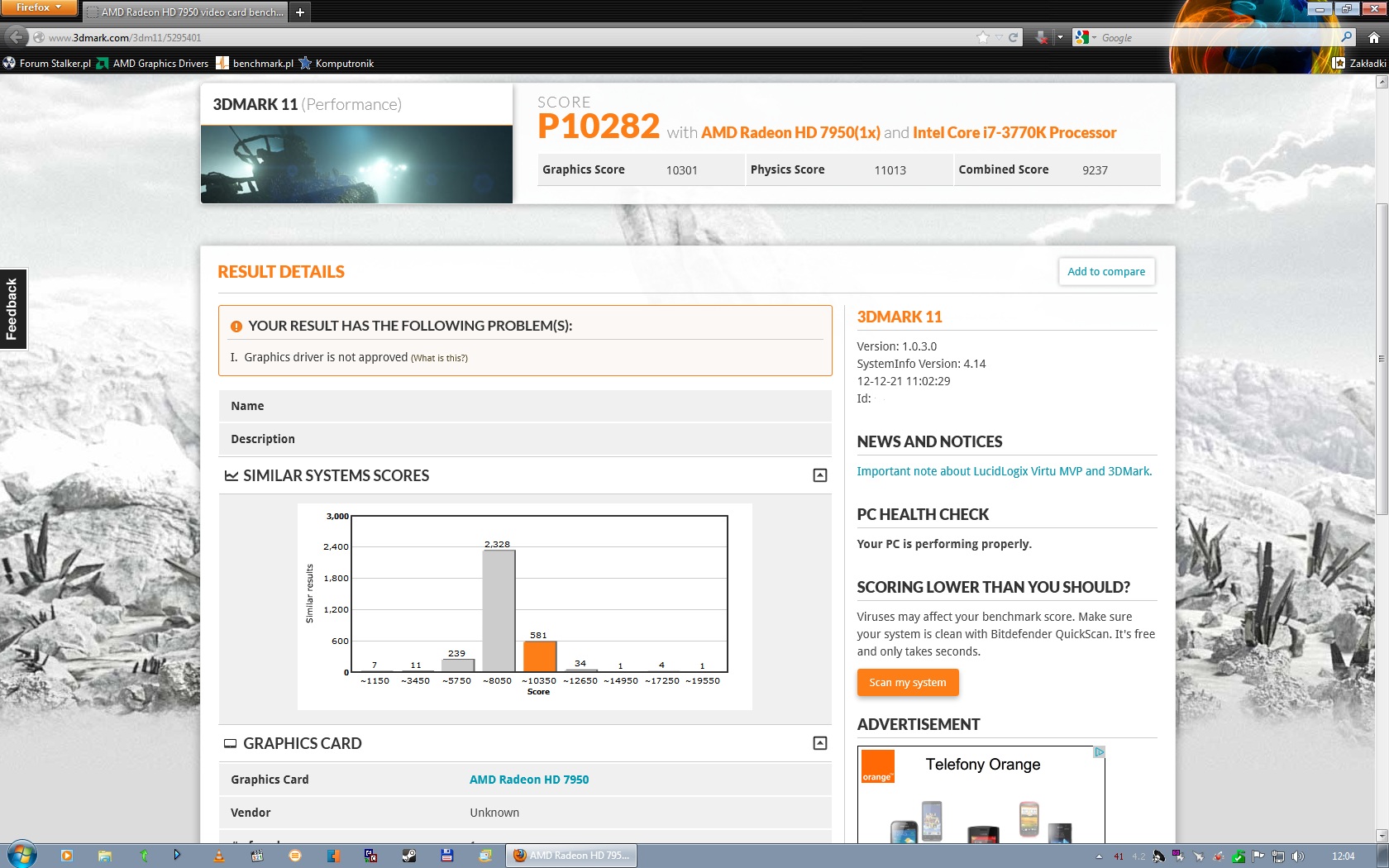Open the volume speaker tray icon
Image resolution: width=1389 pixels, height=868 pixels.
tap(1297, 856)
